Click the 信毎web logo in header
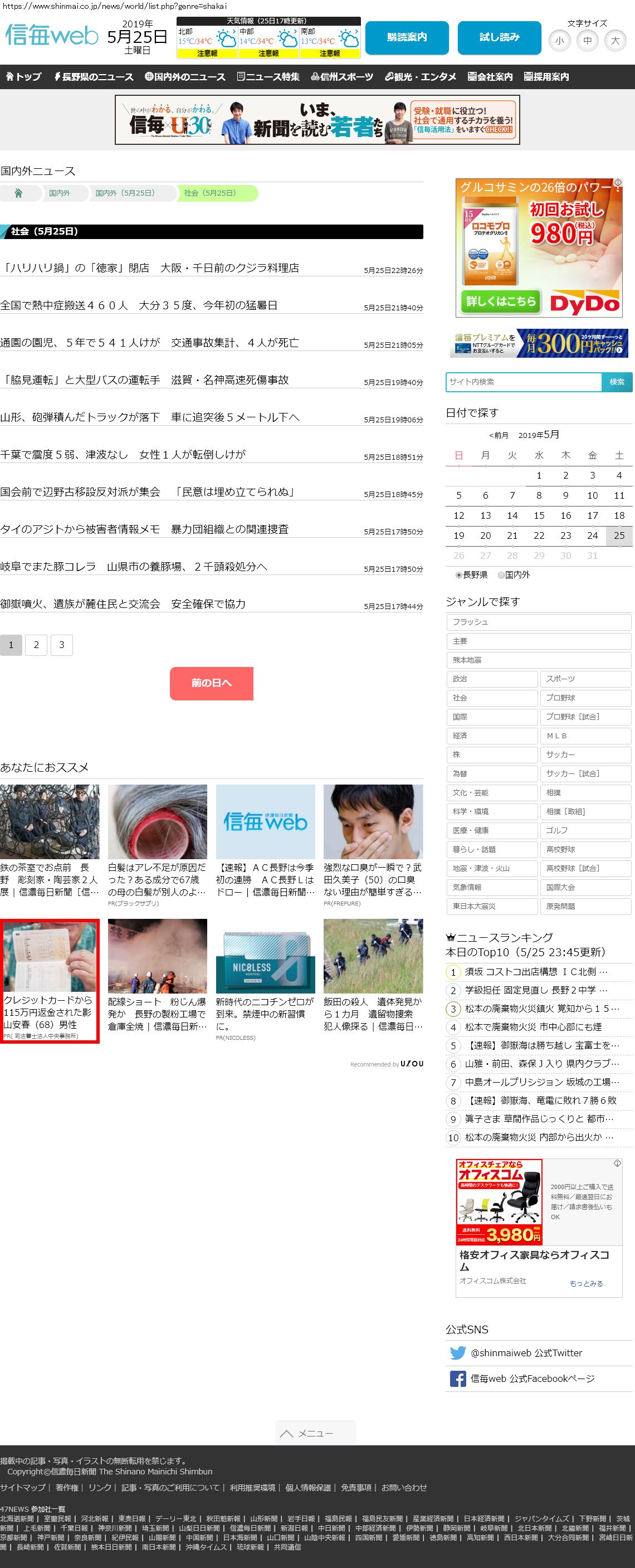Image resolution: width=635 pixels, height=1568 pixels. pyautogui.click(x=52, y=37)
